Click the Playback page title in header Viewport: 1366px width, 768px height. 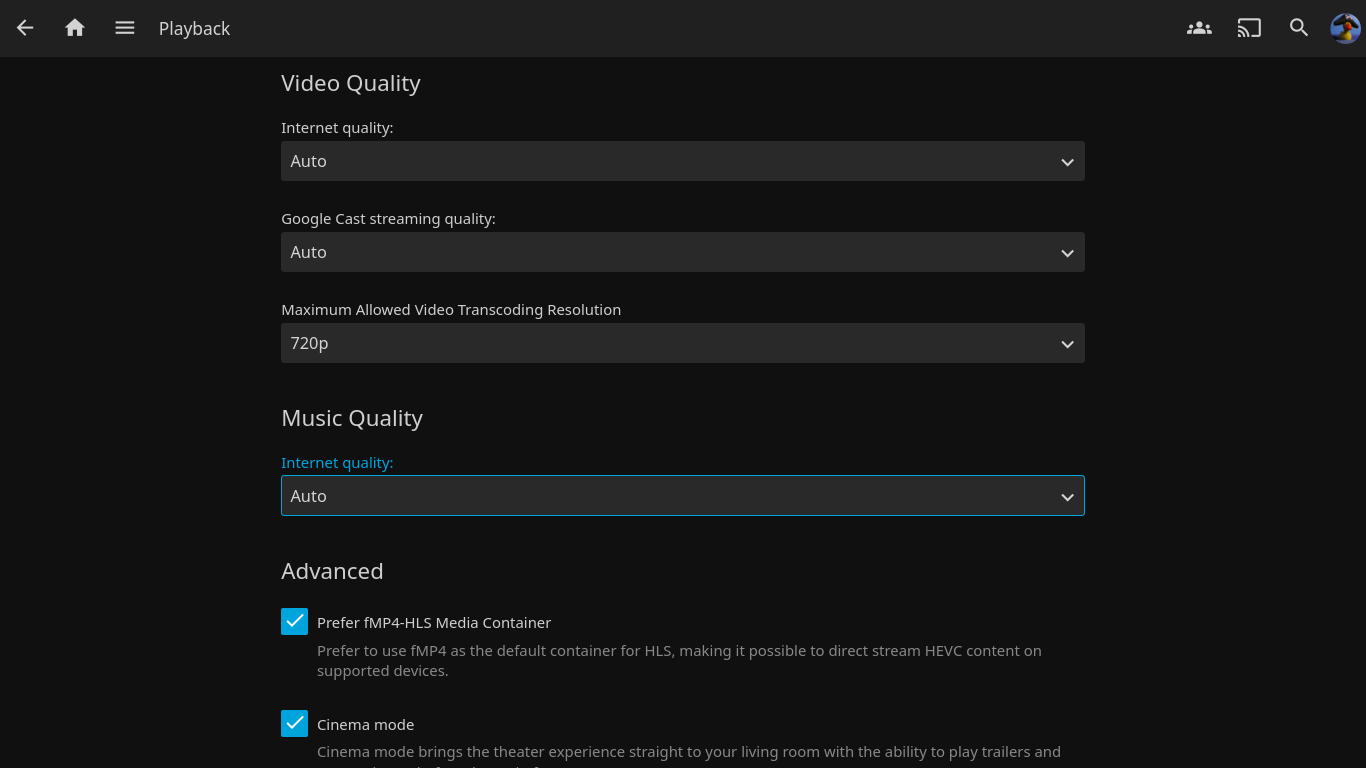[194, 29]
